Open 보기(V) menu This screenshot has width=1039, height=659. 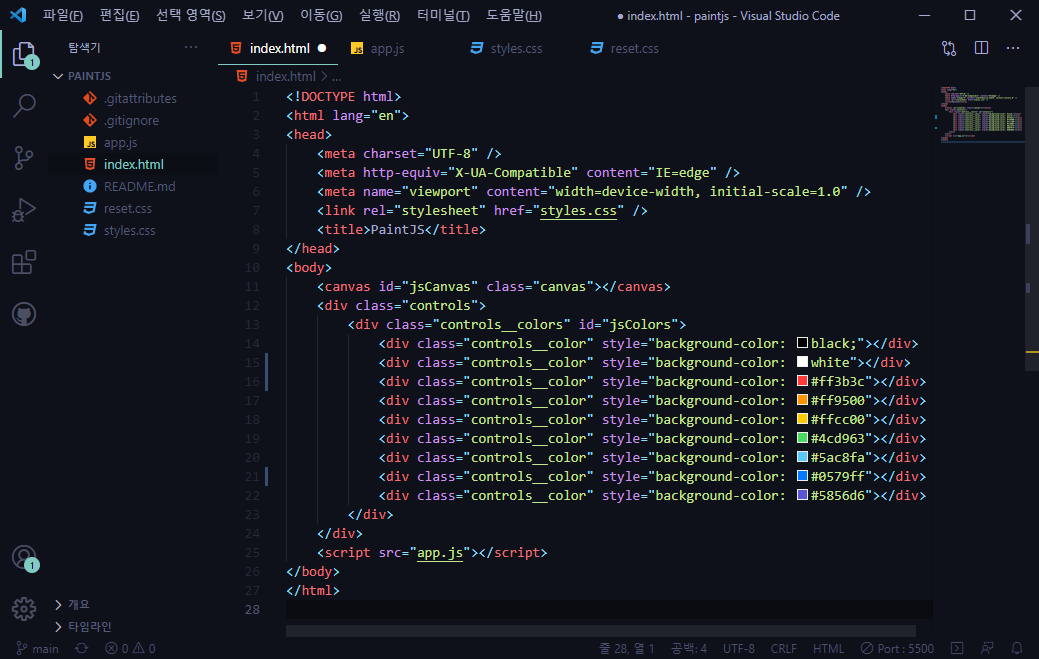click(x=262, y=15)
